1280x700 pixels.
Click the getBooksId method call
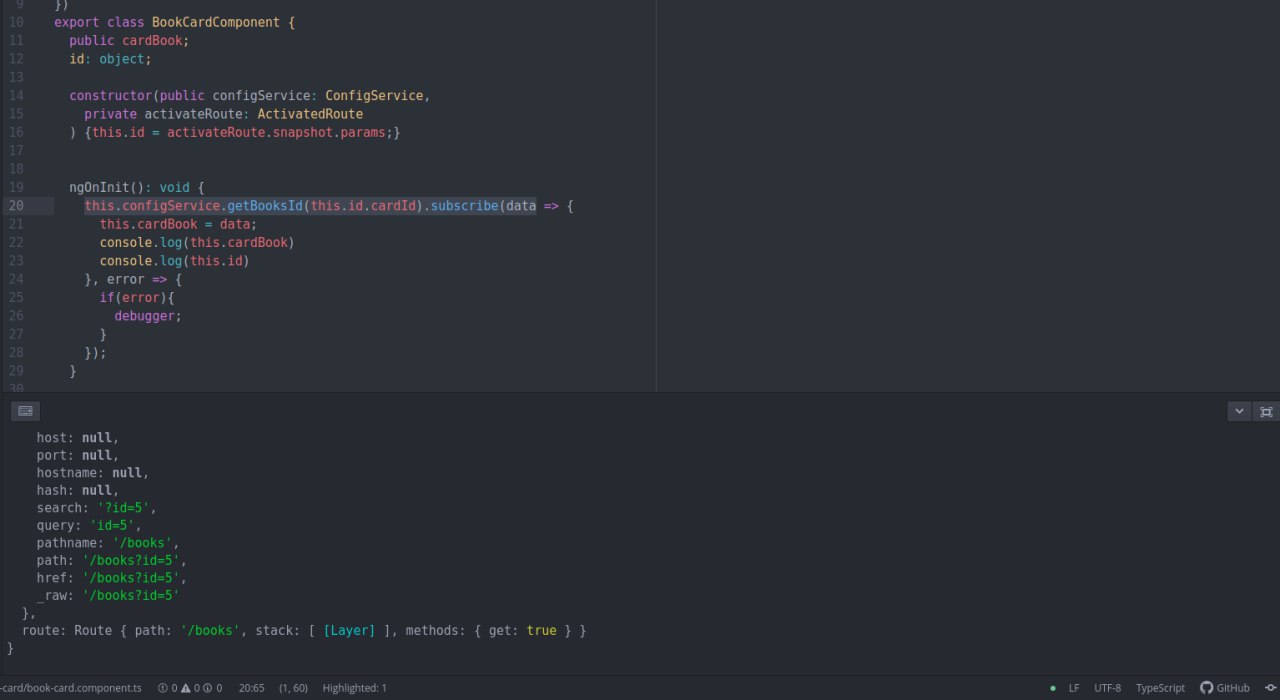[x=265, y=206]
